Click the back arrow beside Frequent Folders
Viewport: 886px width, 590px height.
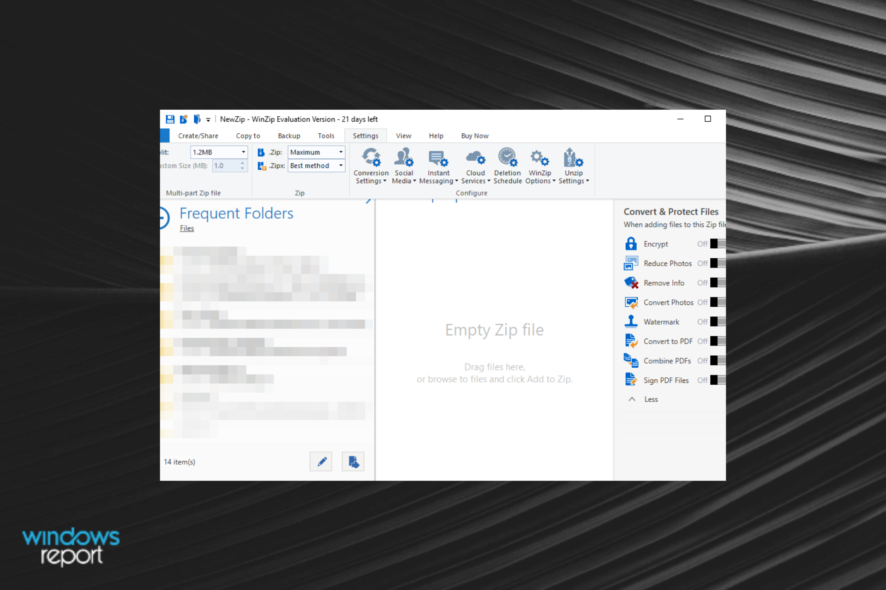pos(164,218)
